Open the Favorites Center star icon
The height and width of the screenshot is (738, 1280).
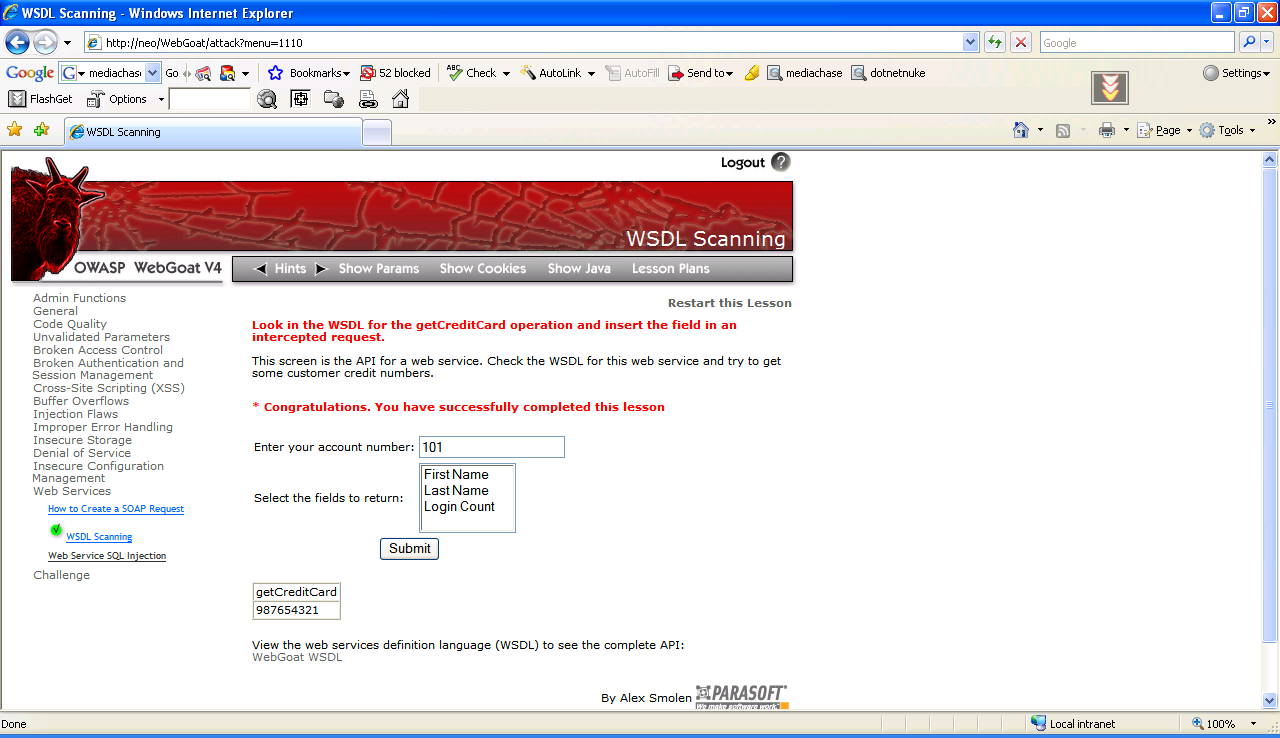pos(14,130)
